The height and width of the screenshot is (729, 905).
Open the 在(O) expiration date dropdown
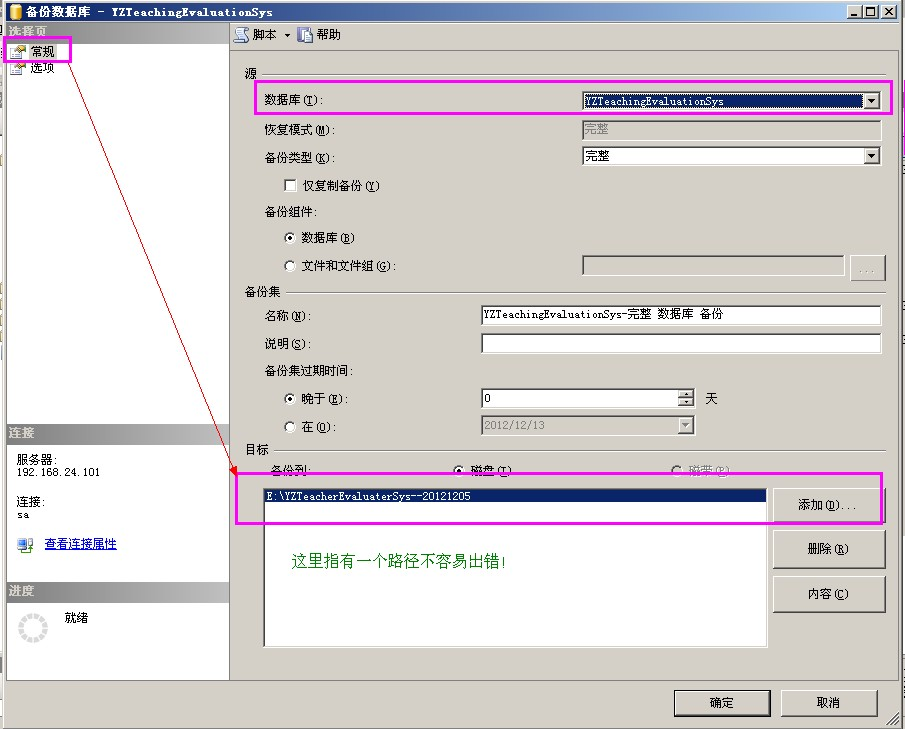pos(687,424)
